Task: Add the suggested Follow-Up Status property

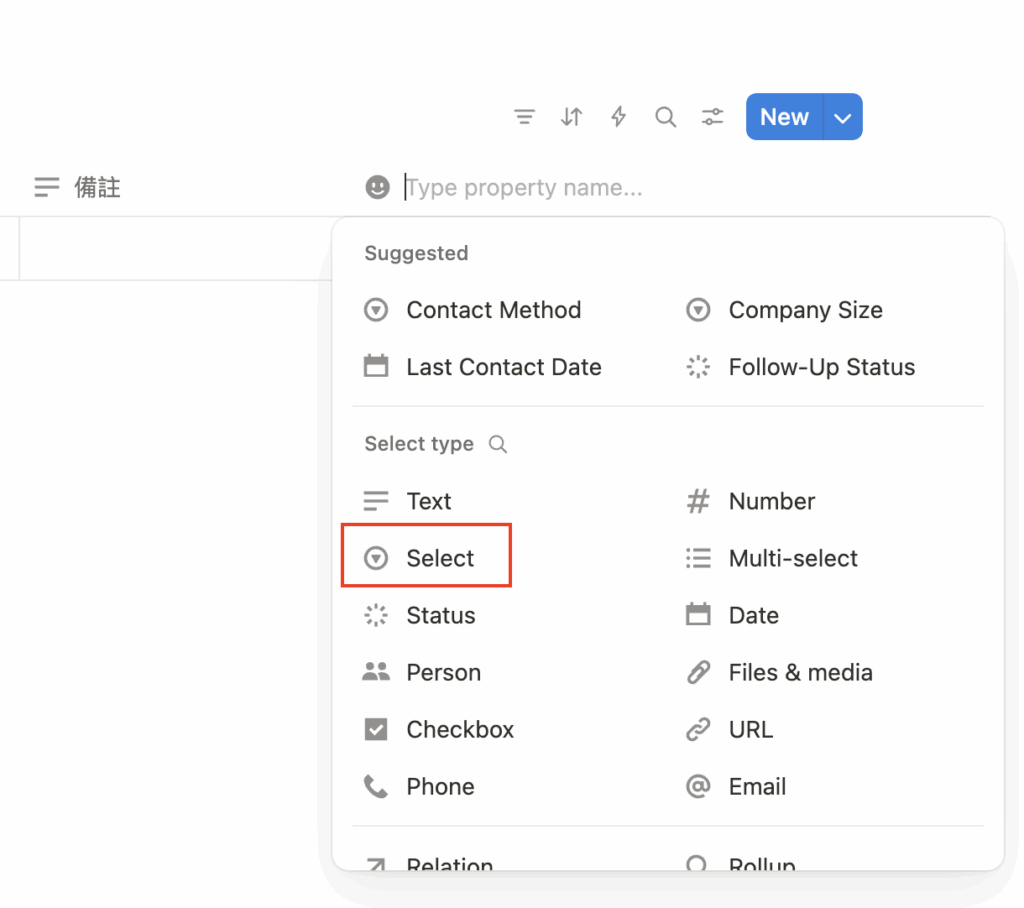Action: coord(801,367)
